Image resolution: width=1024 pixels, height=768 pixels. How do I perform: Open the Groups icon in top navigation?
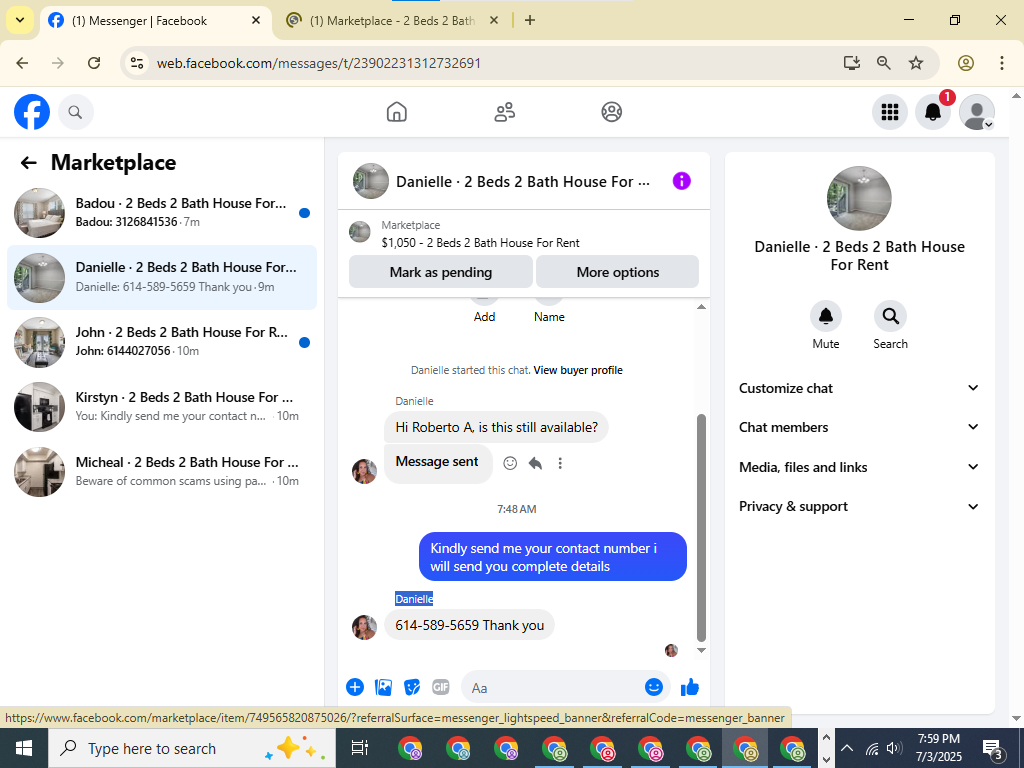tap(611, 112)
